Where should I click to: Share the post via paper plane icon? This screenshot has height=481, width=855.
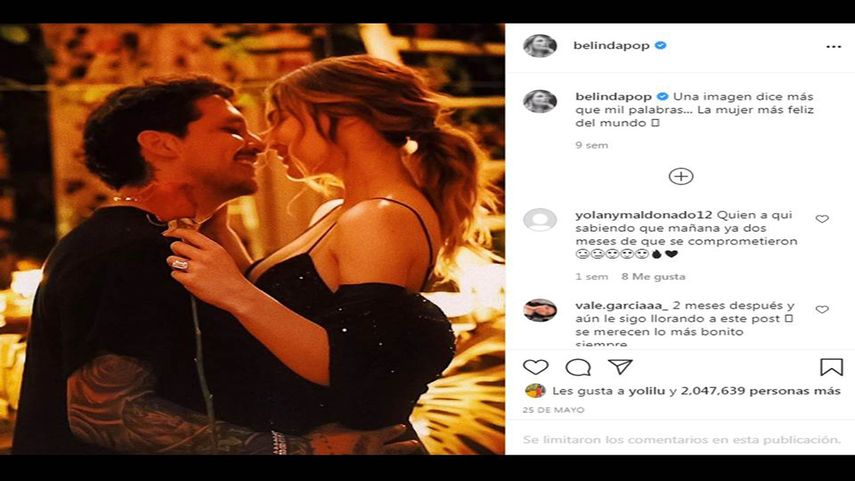click(620, 367)
